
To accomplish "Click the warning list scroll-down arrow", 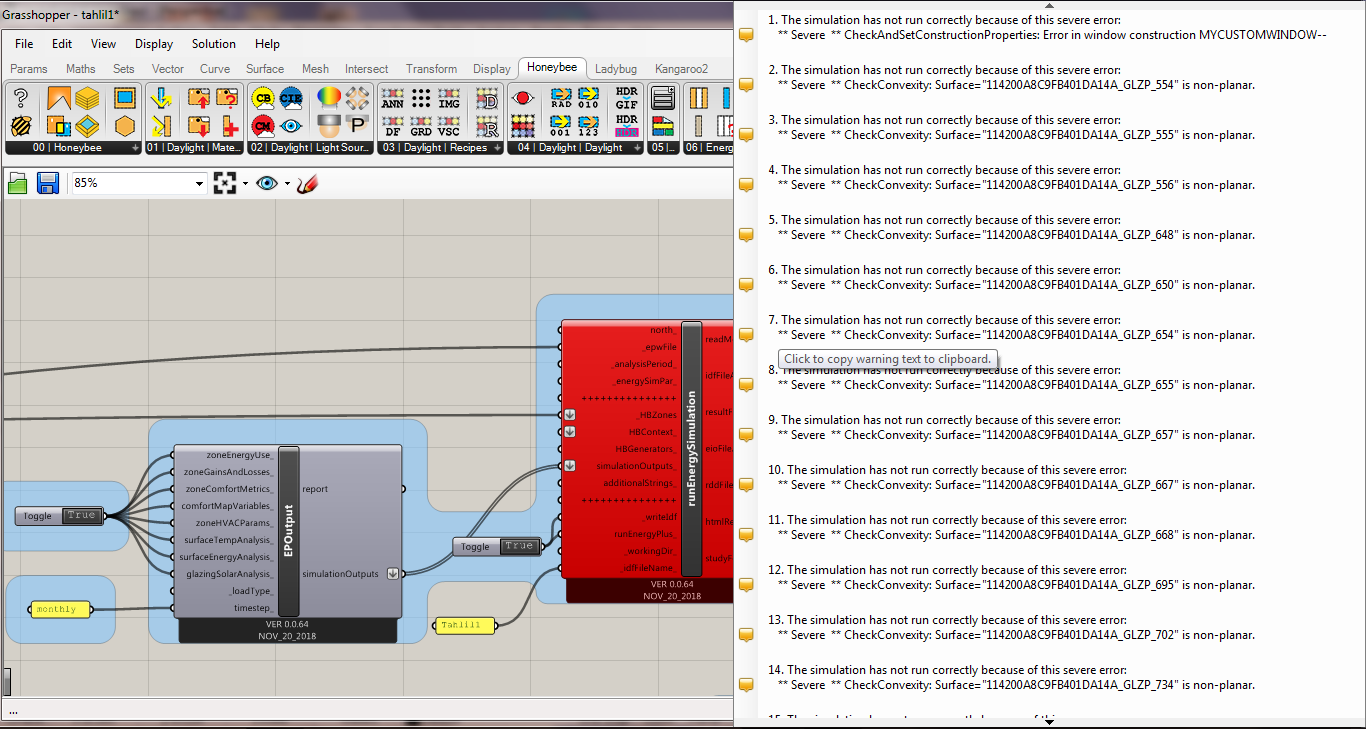I will click(1049, 721).
